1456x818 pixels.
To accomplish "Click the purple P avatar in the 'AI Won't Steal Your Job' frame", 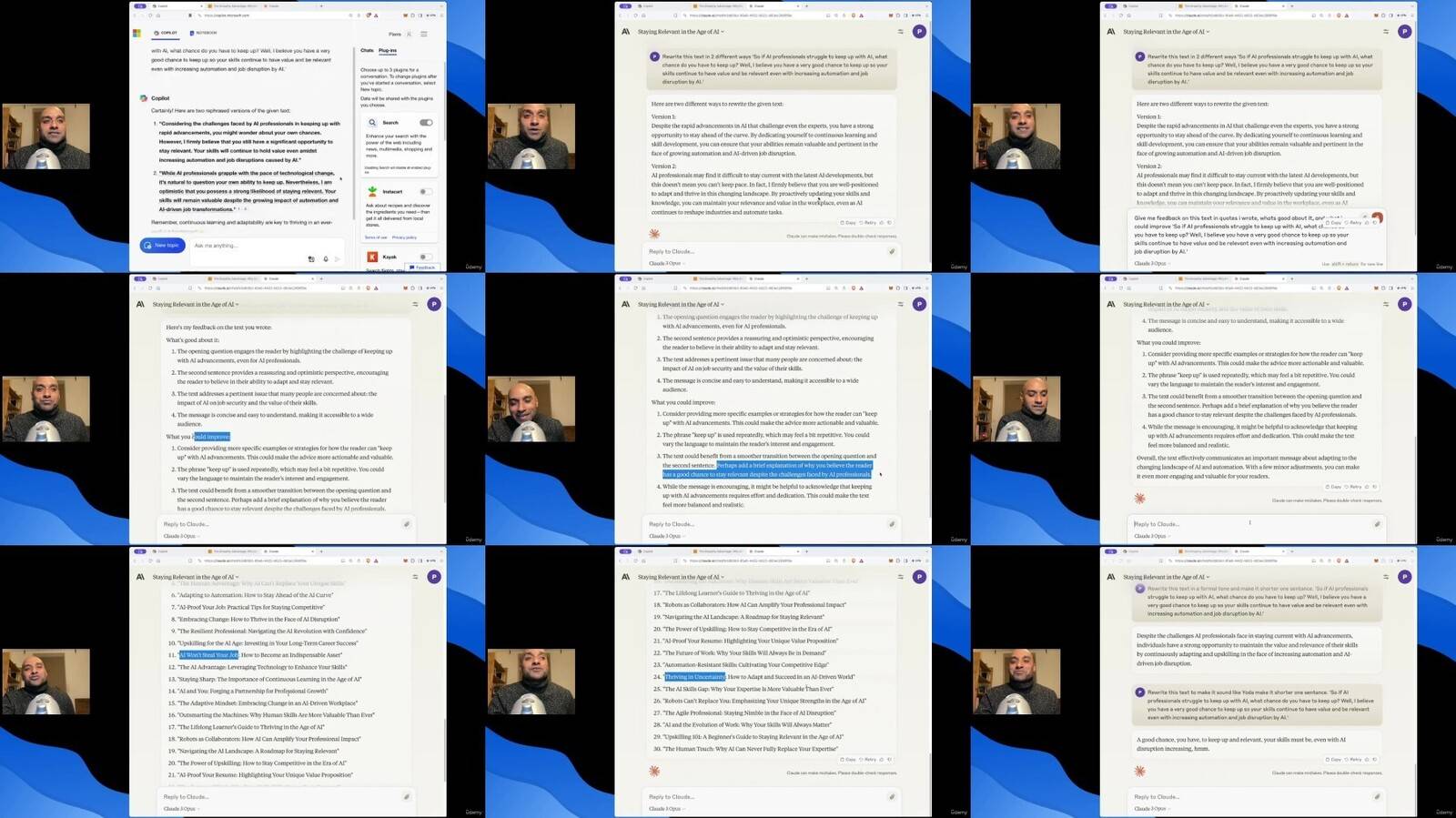I will (434, 577).
